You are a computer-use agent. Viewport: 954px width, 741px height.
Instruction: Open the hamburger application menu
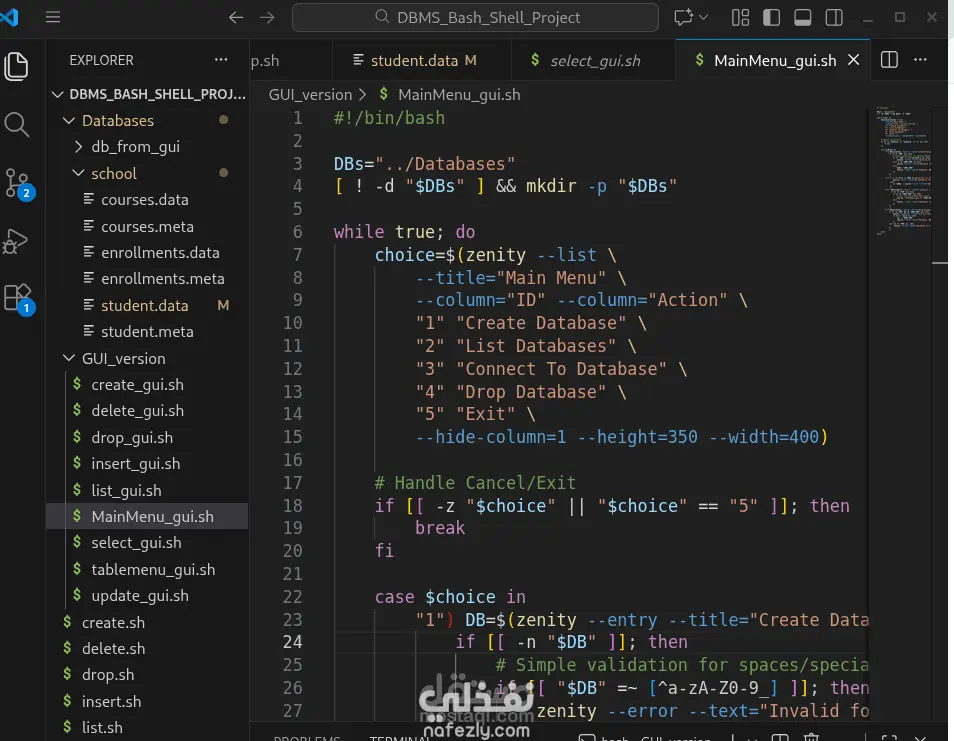coord(53,17)
